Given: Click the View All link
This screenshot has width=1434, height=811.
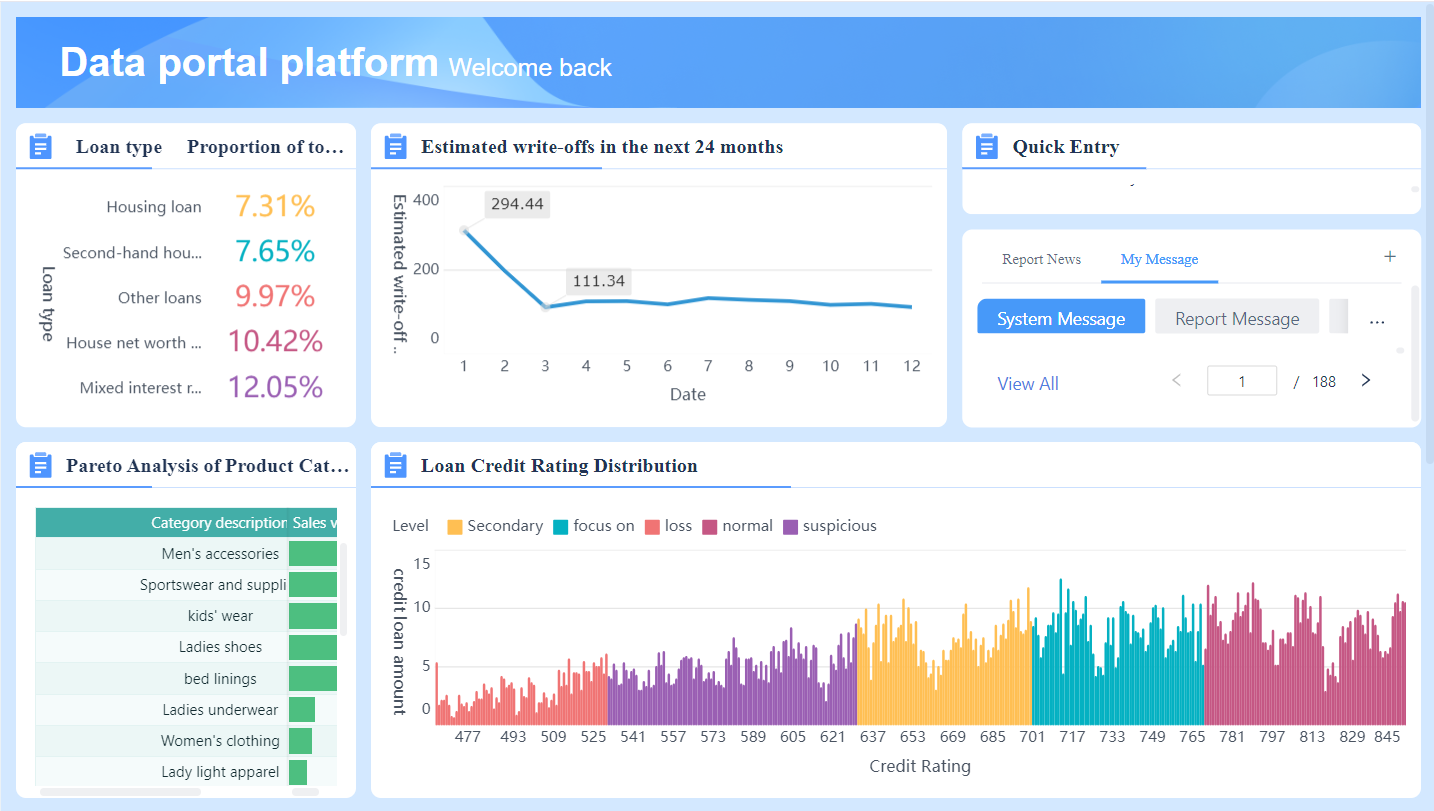Looking at the screenshot, I should (x=1027, y=383).
